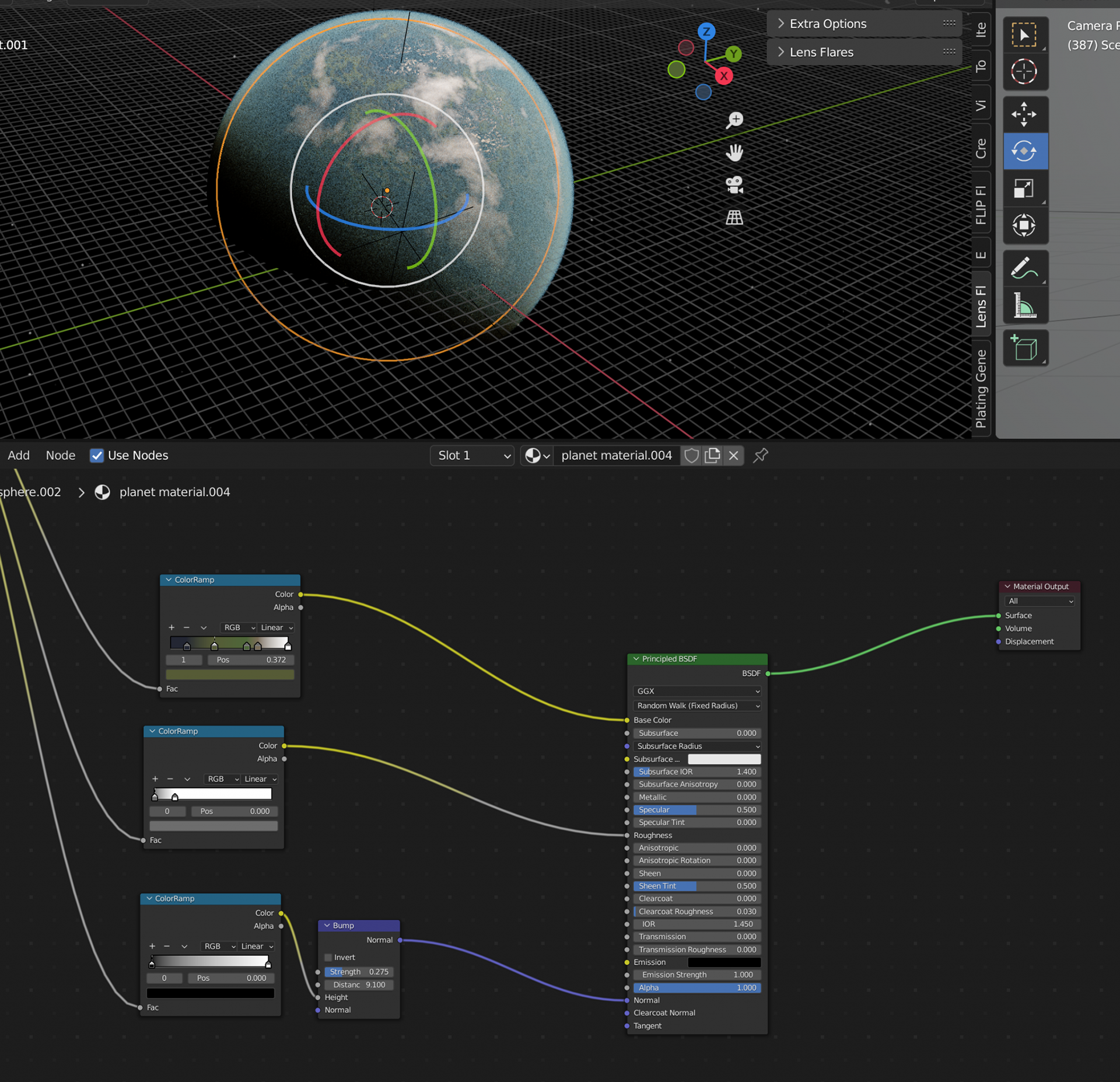Screen dimensions: 1120x1082
Task: Open the Node menu
Action: tap(61, 455)
